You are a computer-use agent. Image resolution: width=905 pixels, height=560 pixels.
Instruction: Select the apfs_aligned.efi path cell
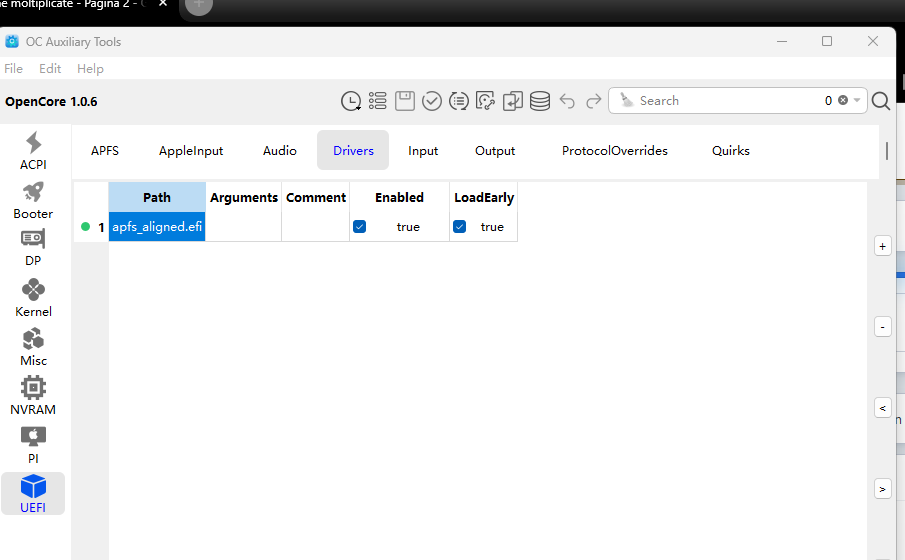click(157, 226)
